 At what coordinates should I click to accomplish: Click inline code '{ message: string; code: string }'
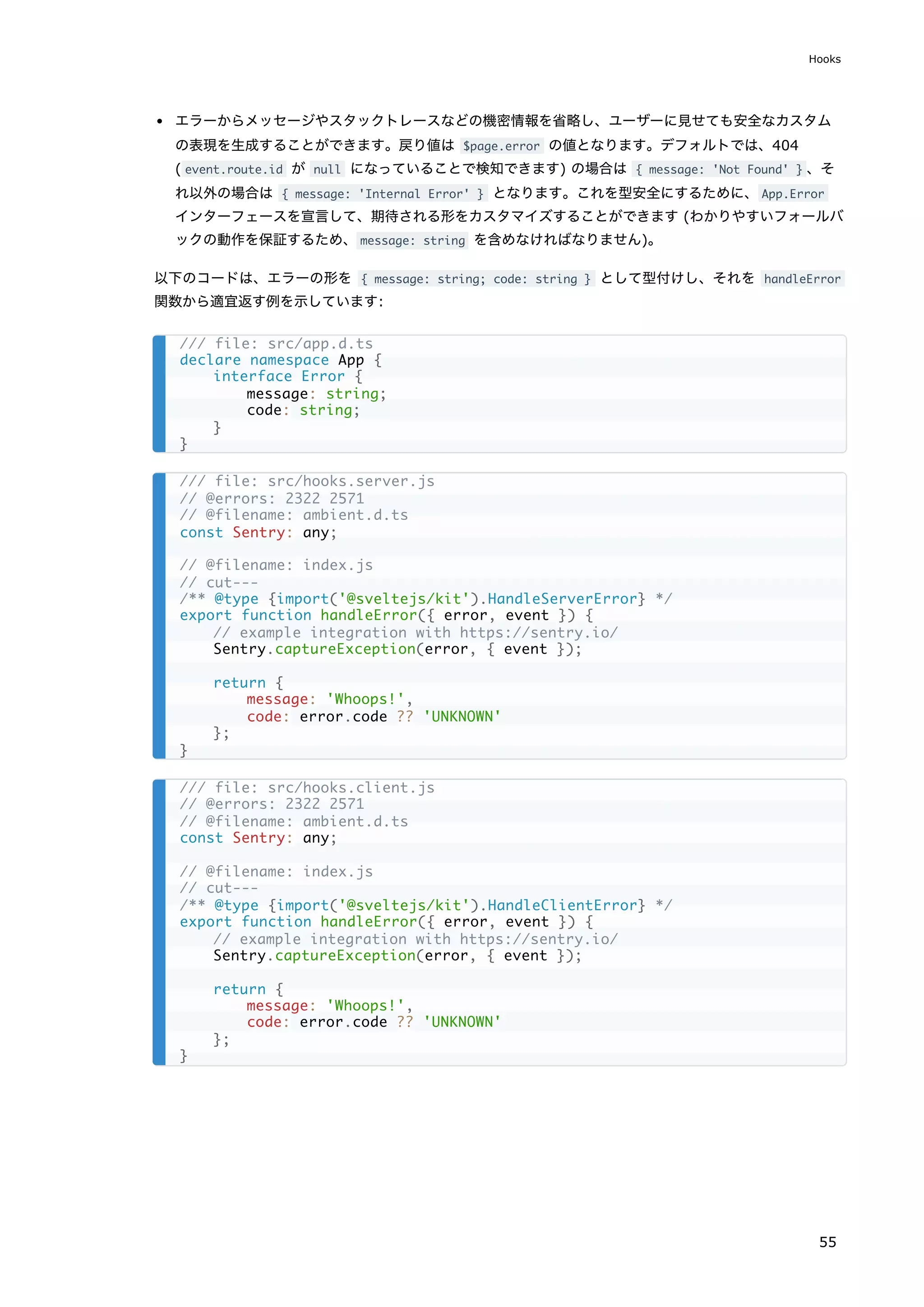pos(476,279)
